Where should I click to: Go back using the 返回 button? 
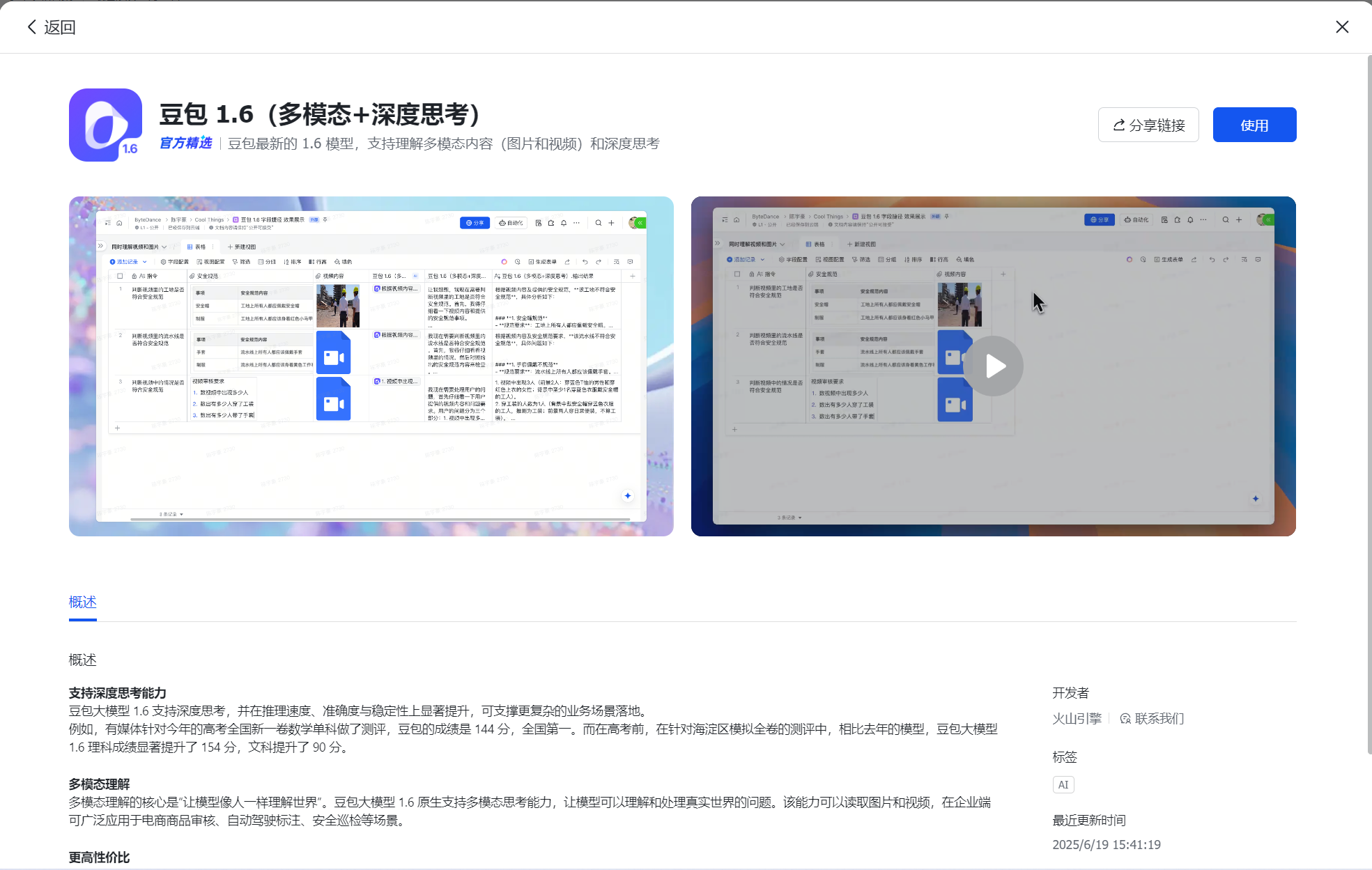pyautogui.click(x=51, y=27)
